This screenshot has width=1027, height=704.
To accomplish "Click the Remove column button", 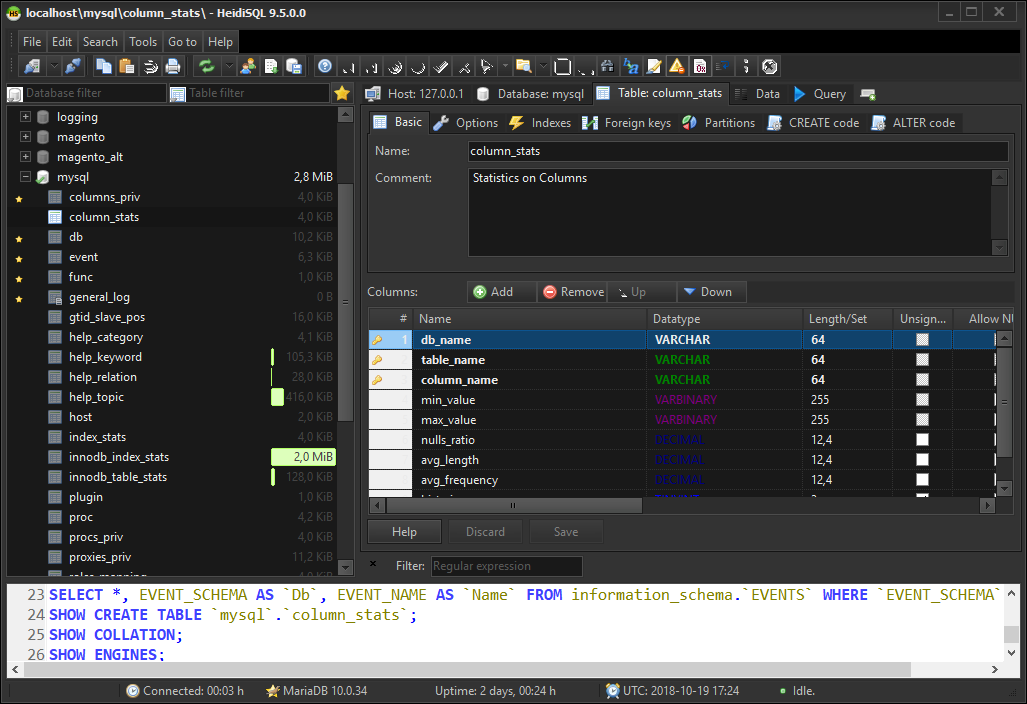I will 572,292.
